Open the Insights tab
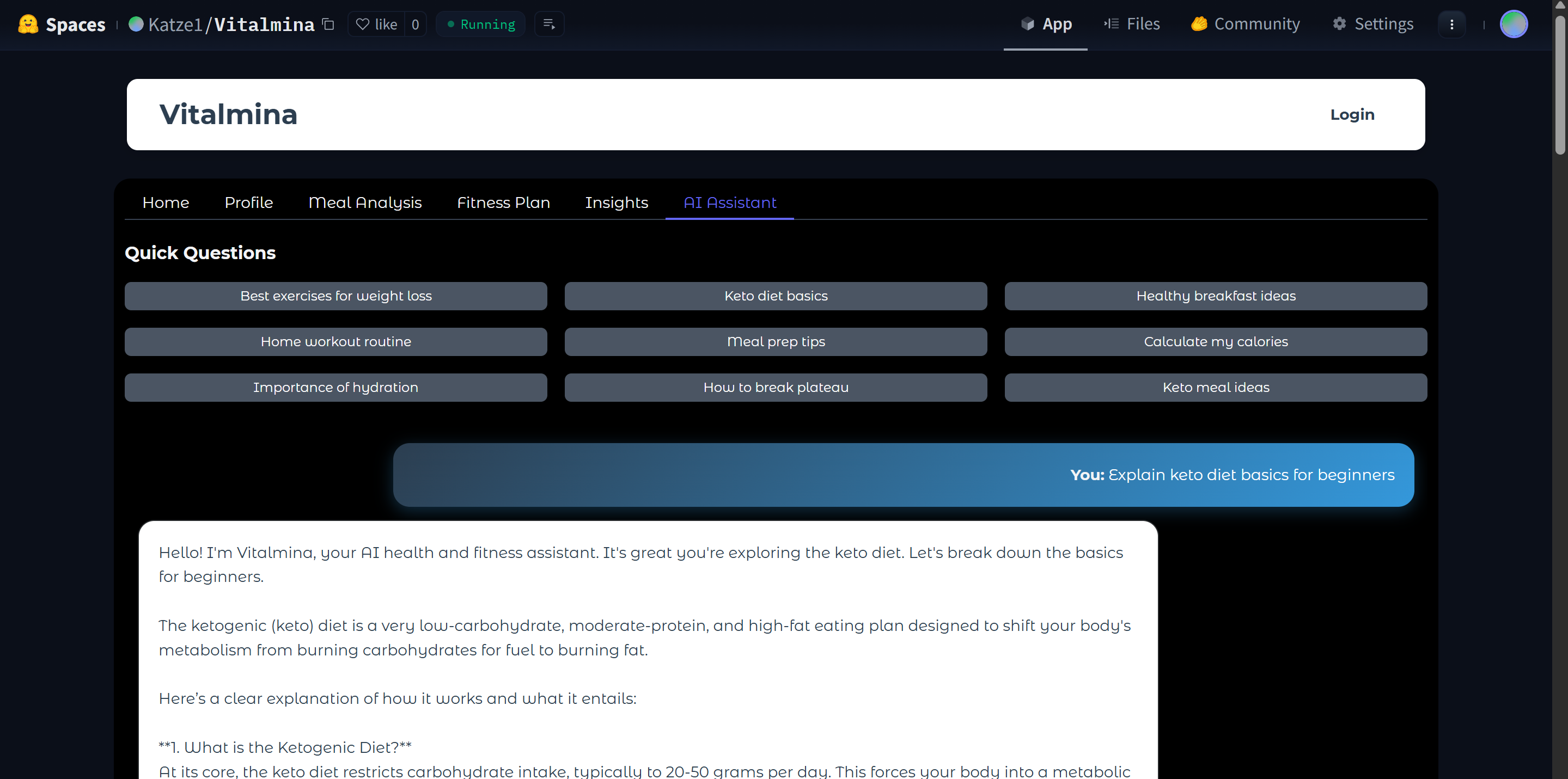 pyautogui.click(x=616, y=203)
